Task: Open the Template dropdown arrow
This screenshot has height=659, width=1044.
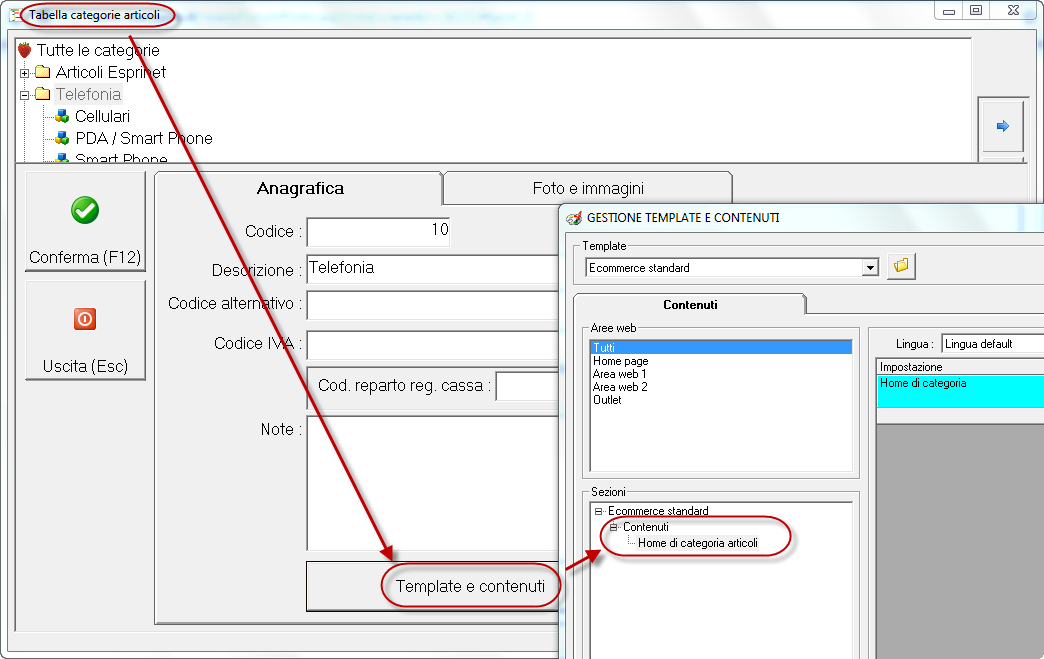Action: (x=870, y=268)
